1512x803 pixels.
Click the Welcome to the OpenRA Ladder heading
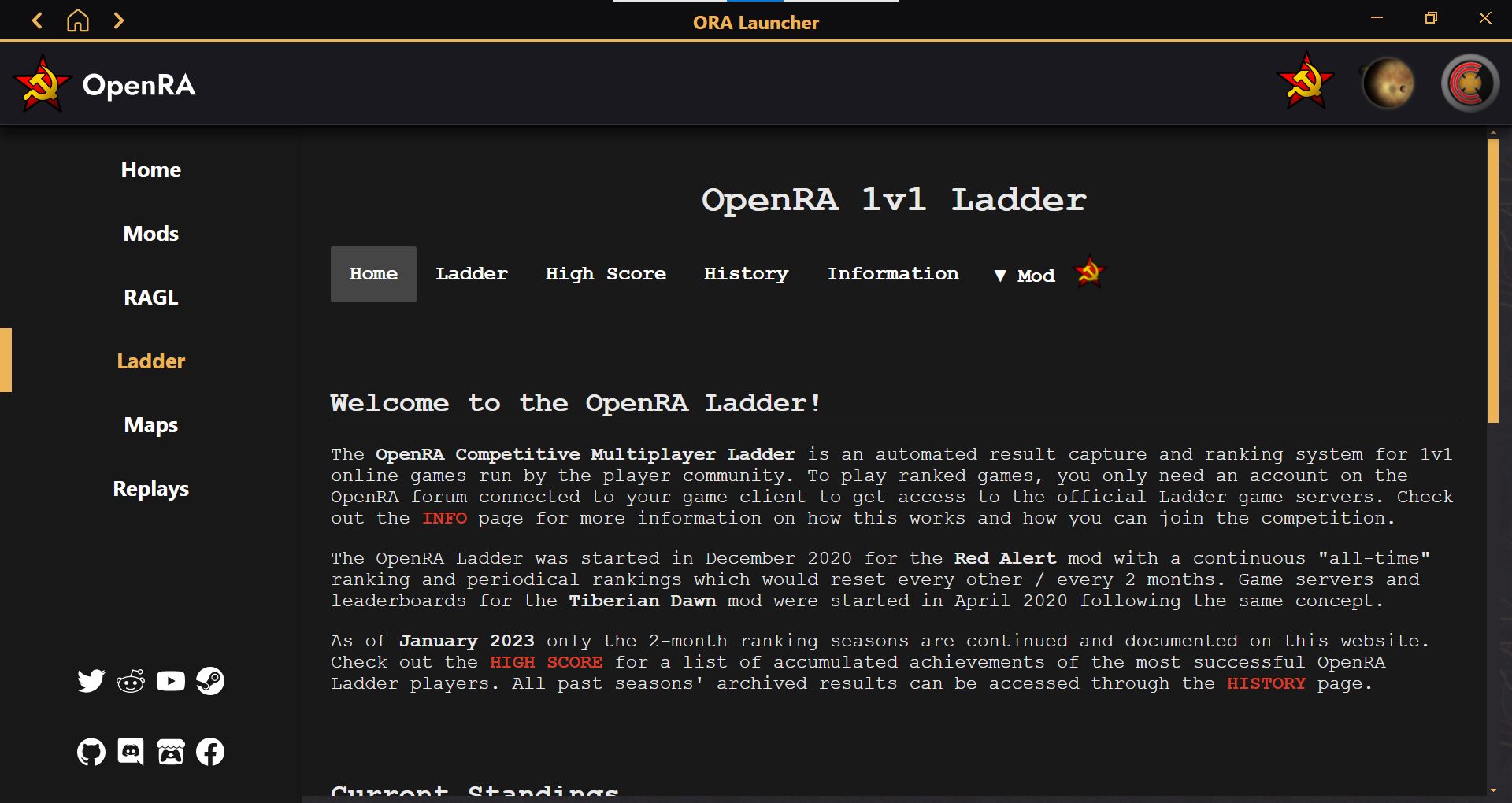[x=576, y=403]
